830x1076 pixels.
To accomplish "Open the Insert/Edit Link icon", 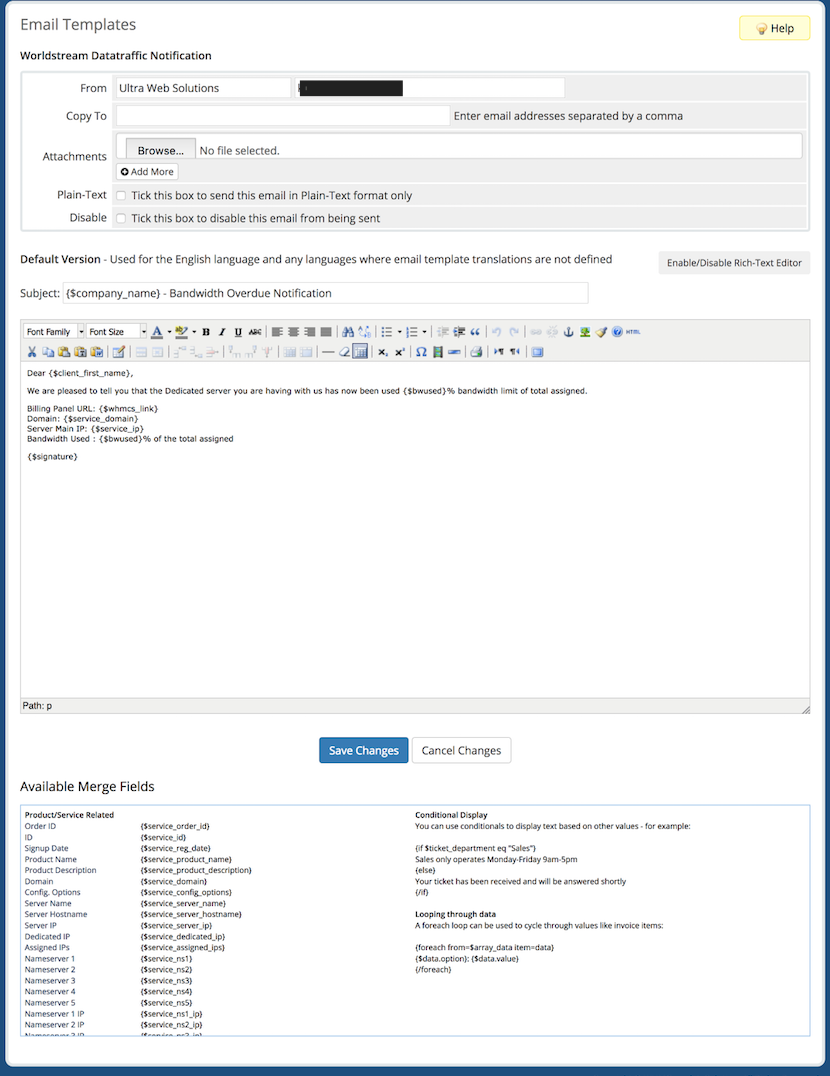I will (535, 331).
